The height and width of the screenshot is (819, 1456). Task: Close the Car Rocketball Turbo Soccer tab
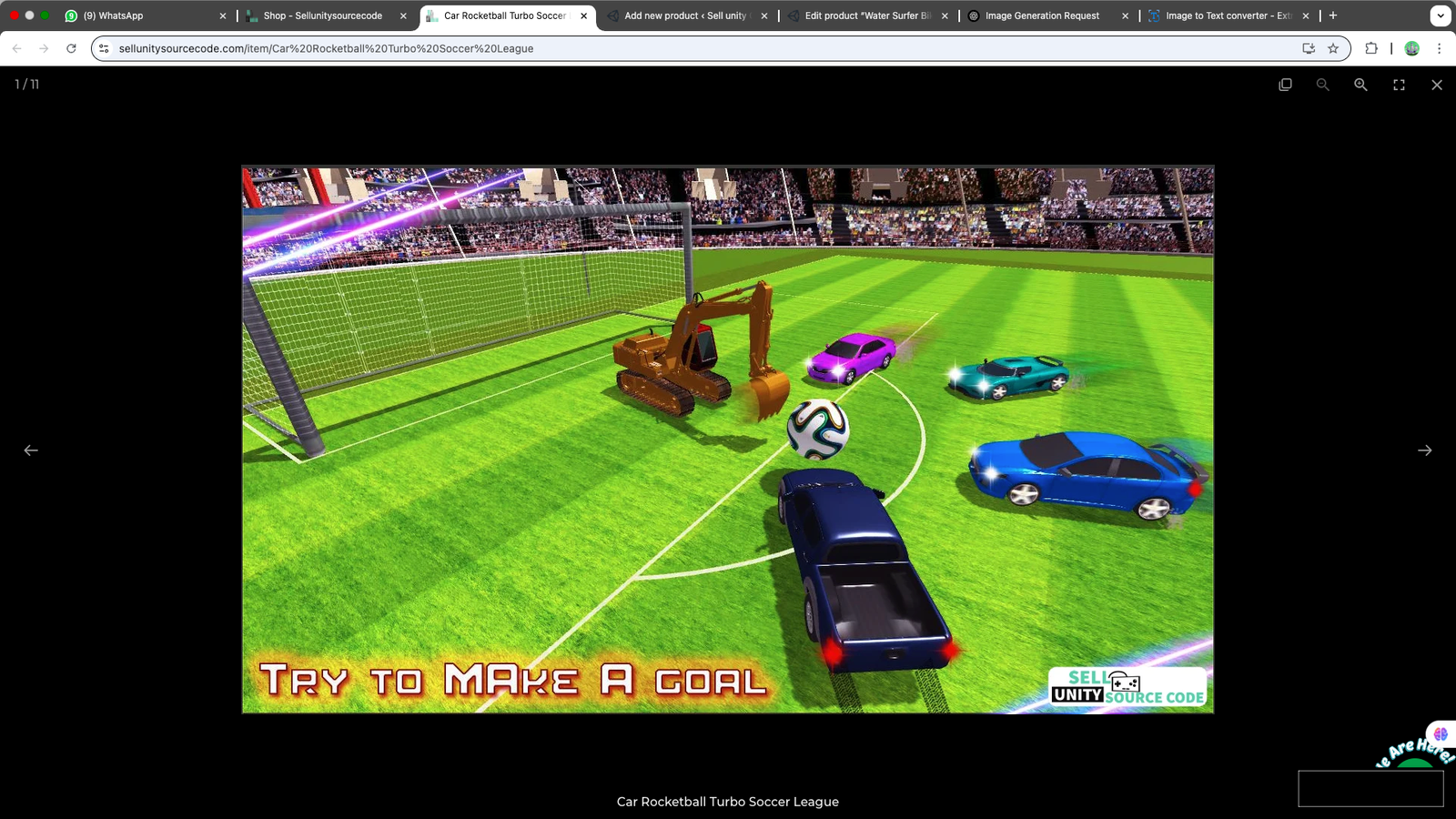point(584,15)
